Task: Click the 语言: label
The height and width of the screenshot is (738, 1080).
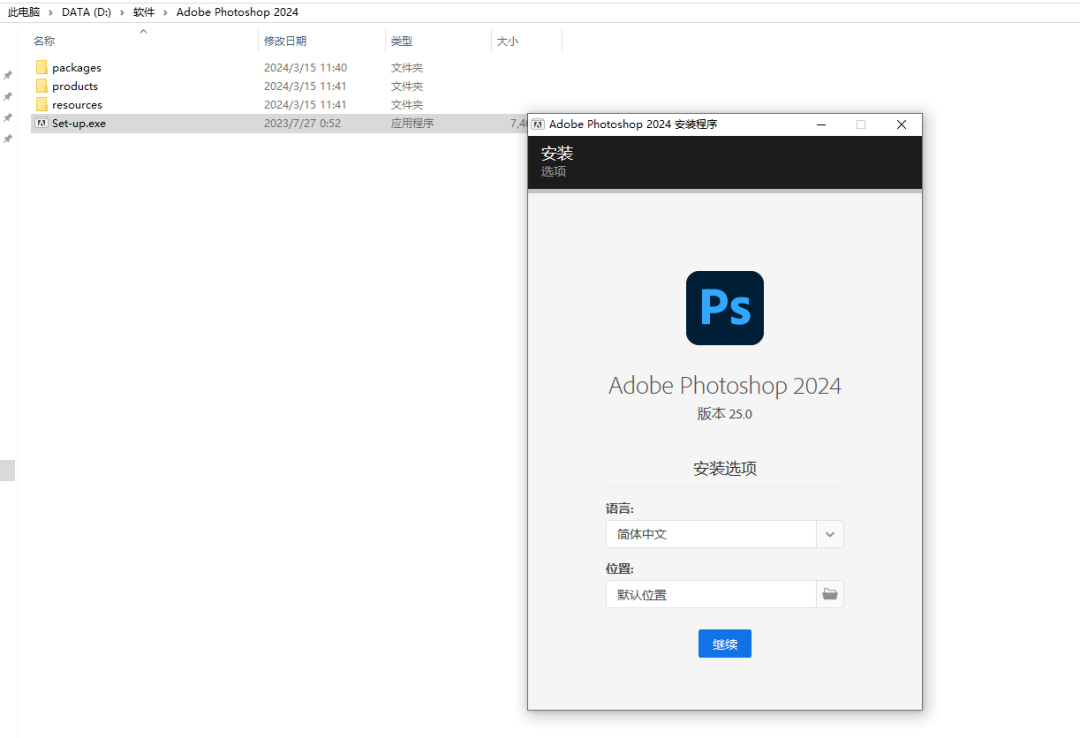Action: [x=619, y=509]
